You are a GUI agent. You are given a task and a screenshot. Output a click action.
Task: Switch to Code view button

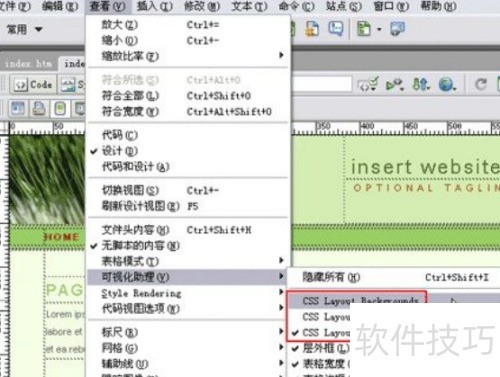(x=33, y=85)
